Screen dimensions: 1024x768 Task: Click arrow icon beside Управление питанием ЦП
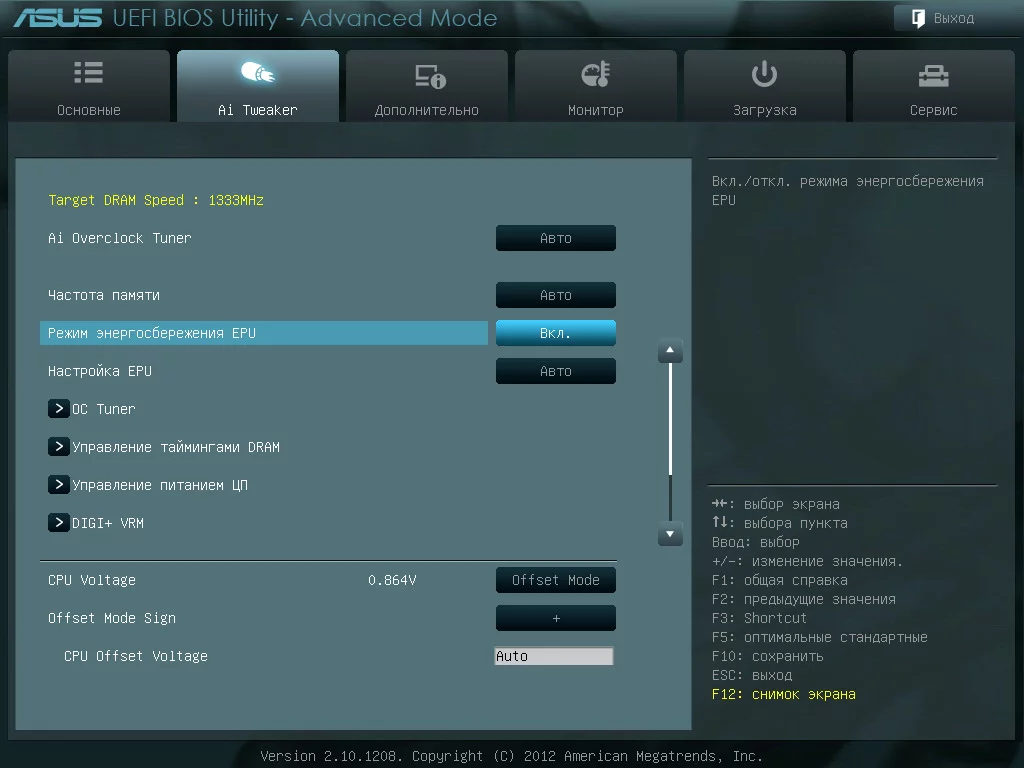59,485
